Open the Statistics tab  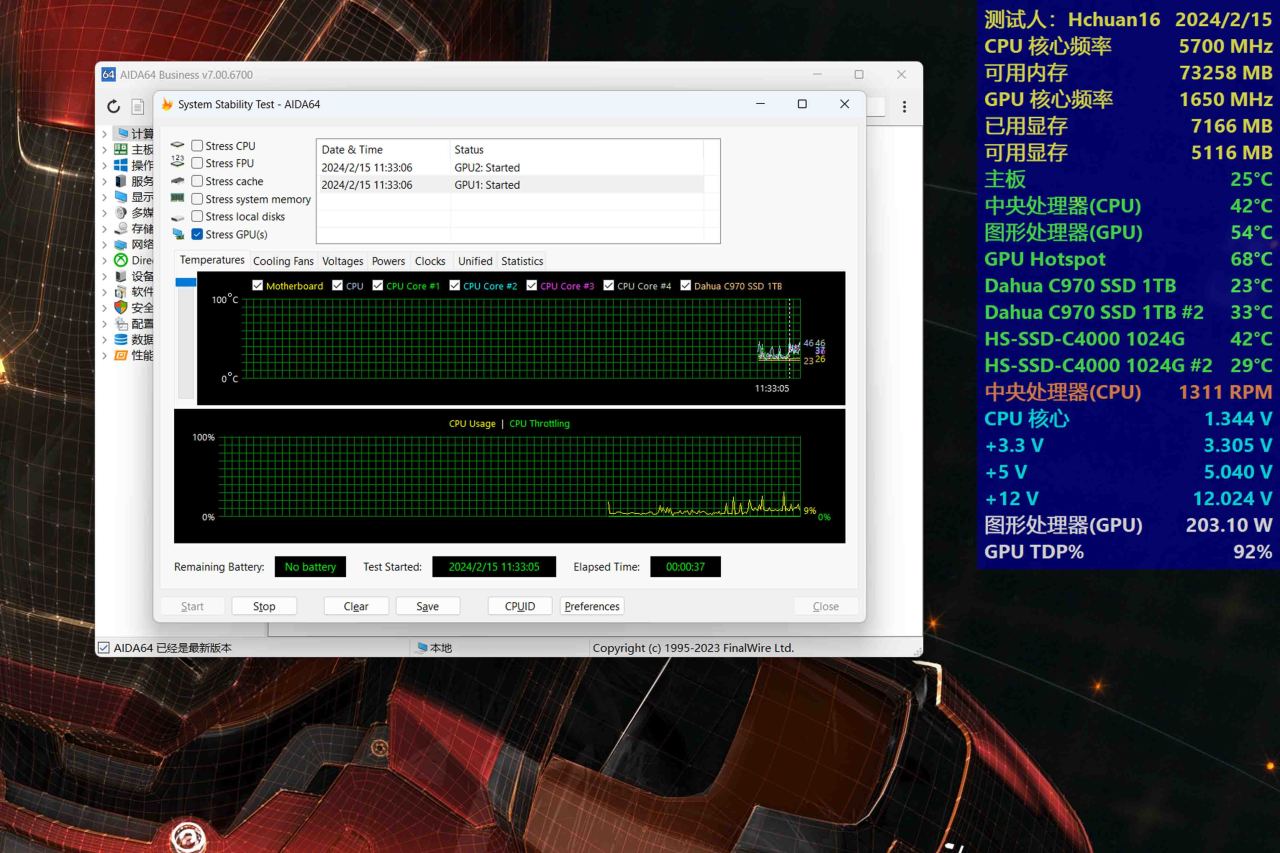pyautogui.click(x=522, y=261)
